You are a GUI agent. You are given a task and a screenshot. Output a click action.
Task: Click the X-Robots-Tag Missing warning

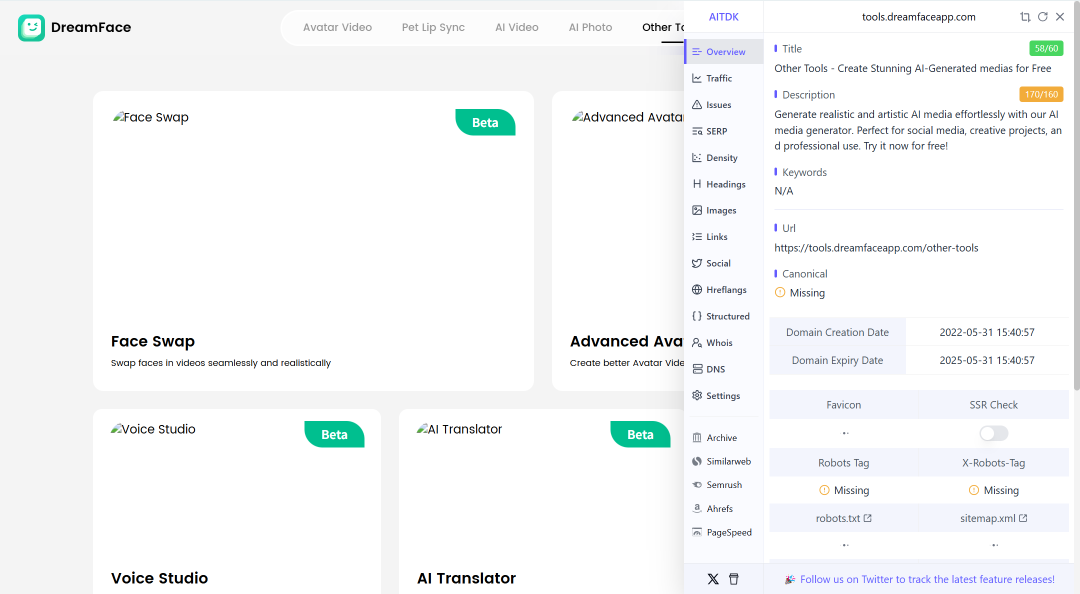click(x=993, y=491)
